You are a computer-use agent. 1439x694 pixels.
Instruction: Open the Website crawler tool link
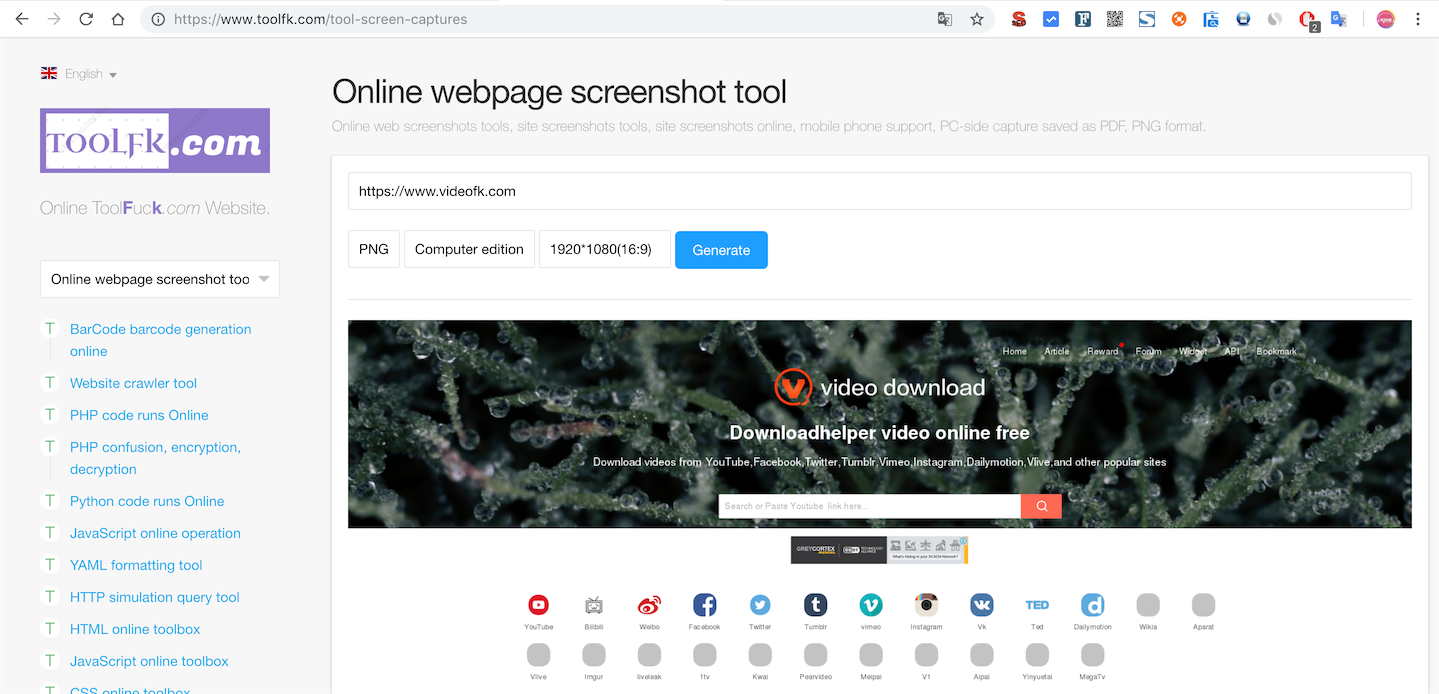point(133,383)
